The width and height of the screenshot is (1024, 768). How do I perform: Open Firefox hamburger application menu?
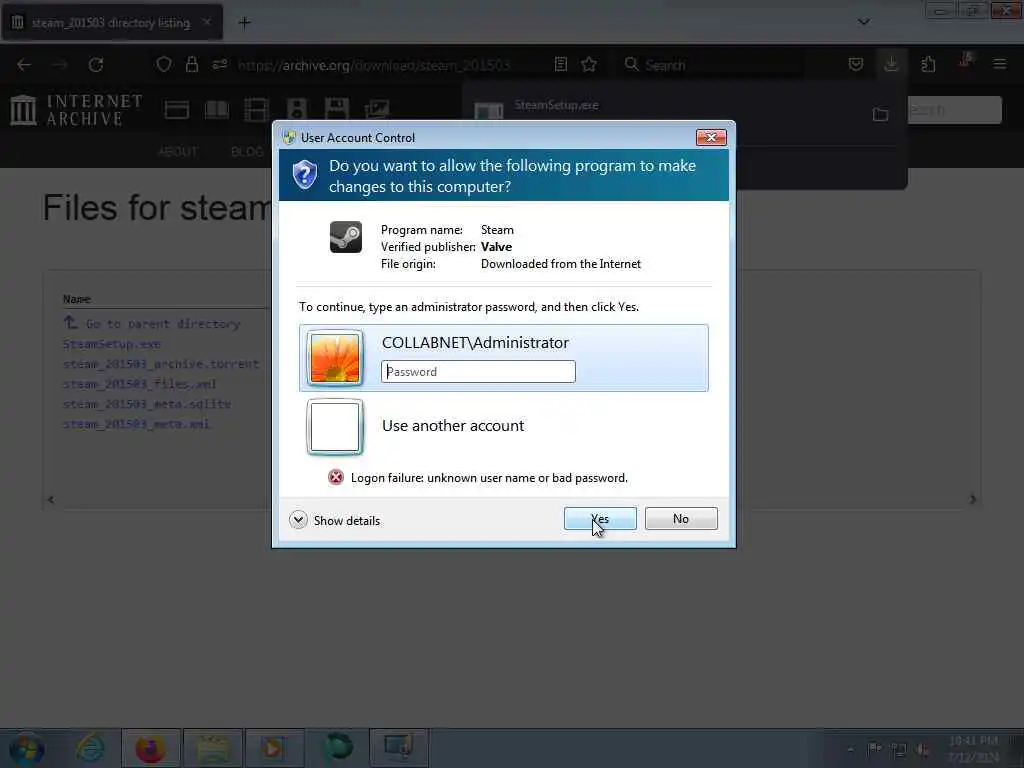pyautogui.click(x=999, y=64)
